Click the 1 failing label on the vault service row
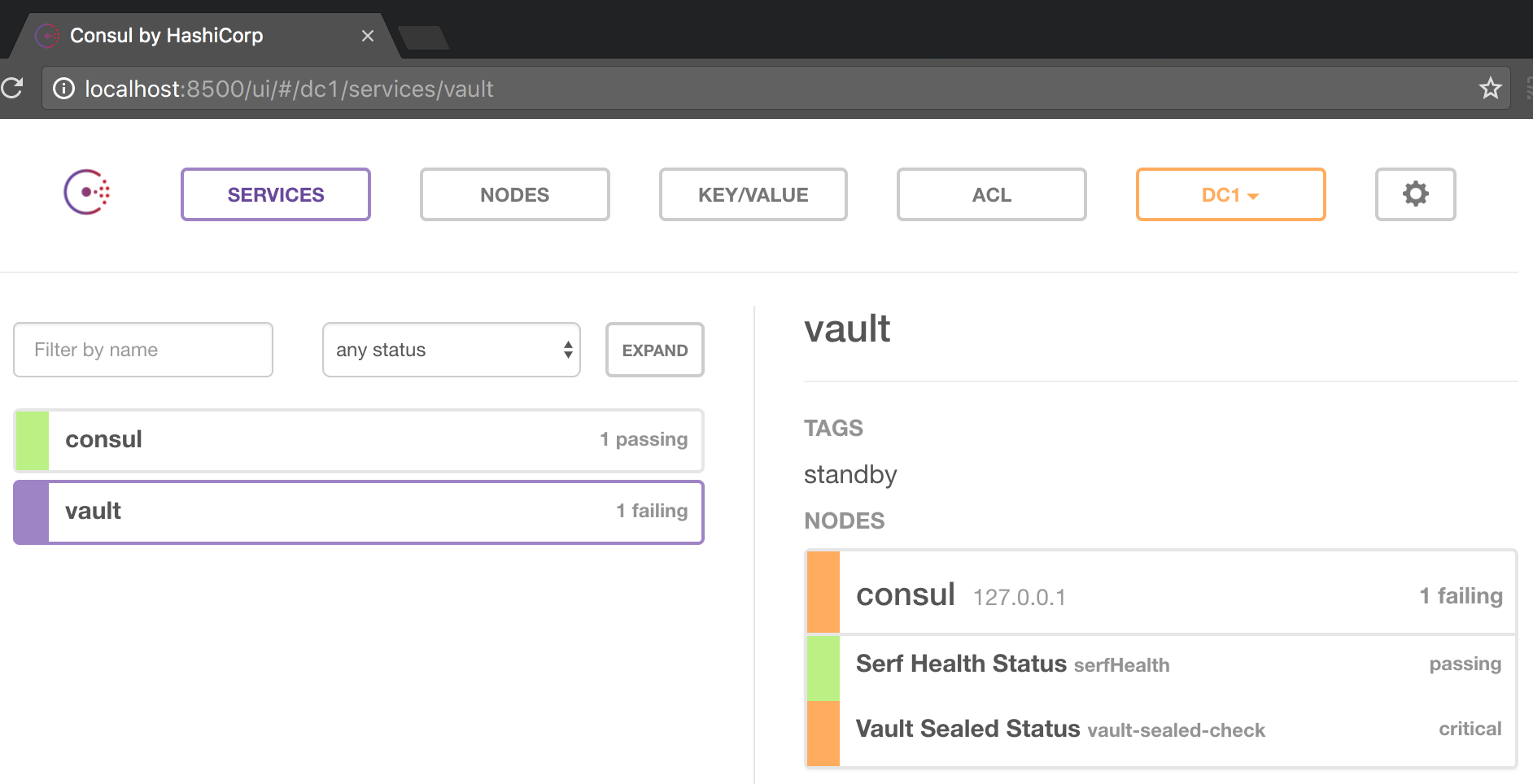The height and width of the screenshot is (784, 1533). click(x=652, y=511)
